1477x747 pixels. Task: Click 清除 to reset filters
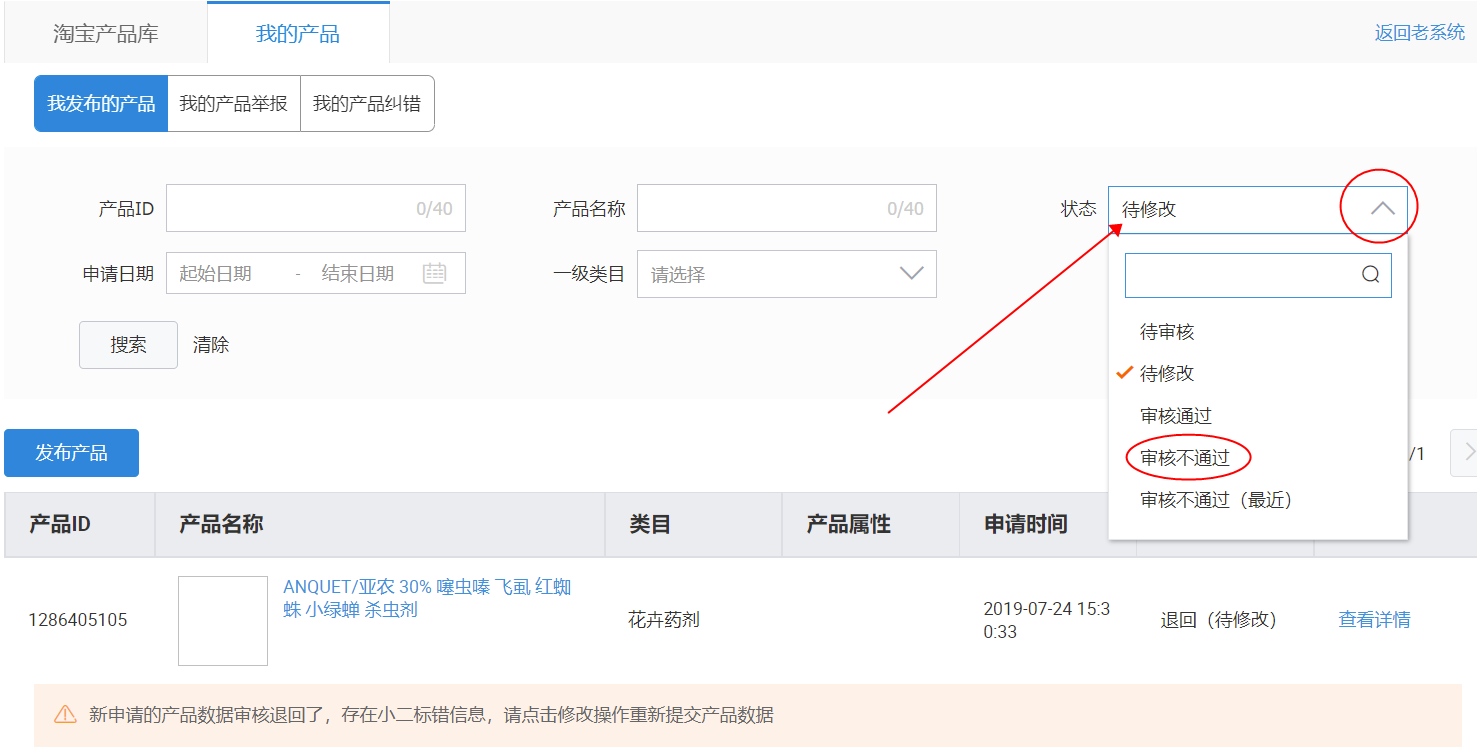211,345
